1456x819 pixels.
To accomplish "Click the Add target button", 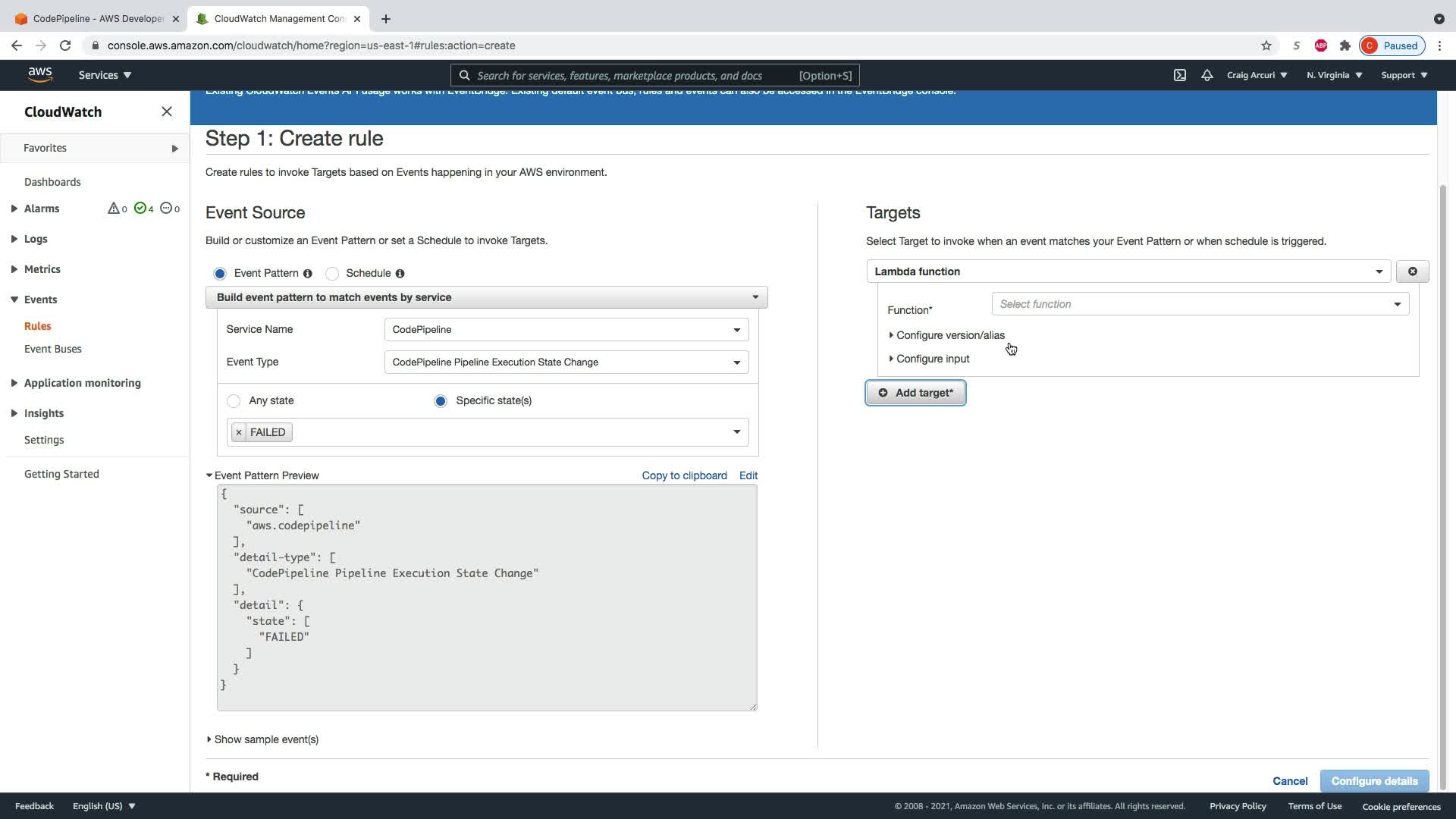I will tap(915, 393).
